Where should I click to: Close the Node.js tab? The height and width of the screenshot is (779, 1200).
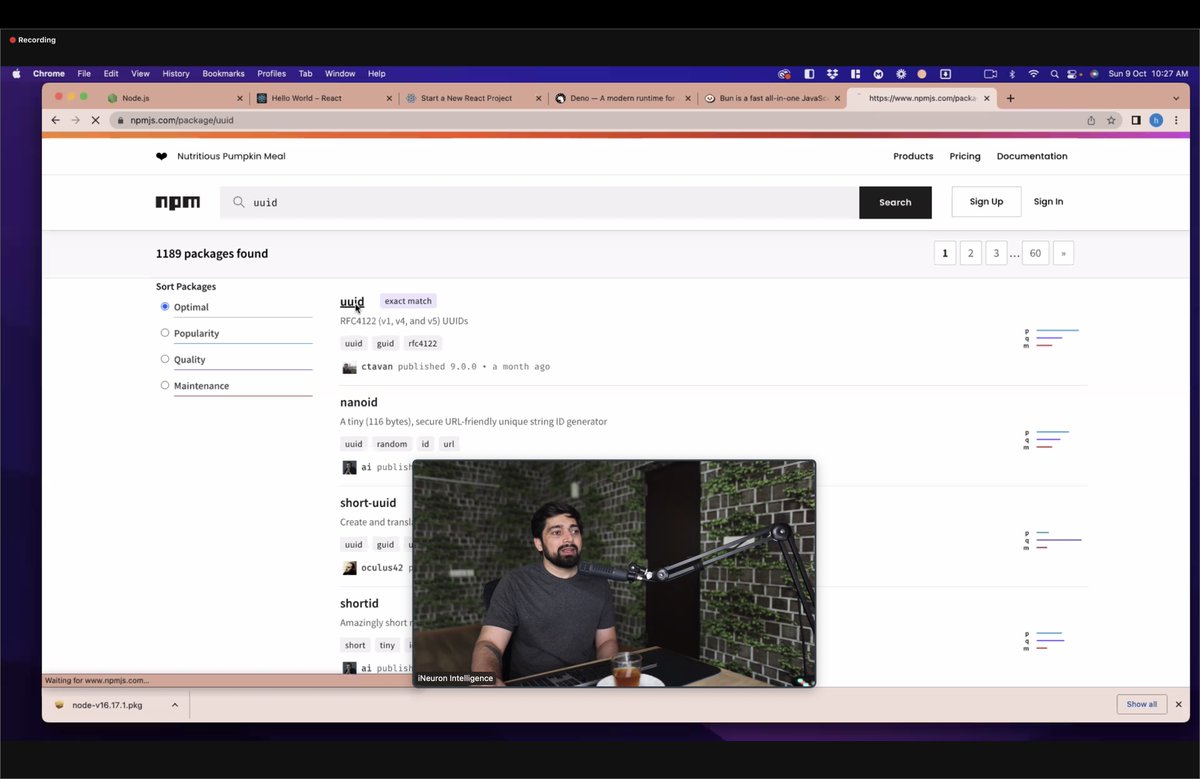coord(239,98)
